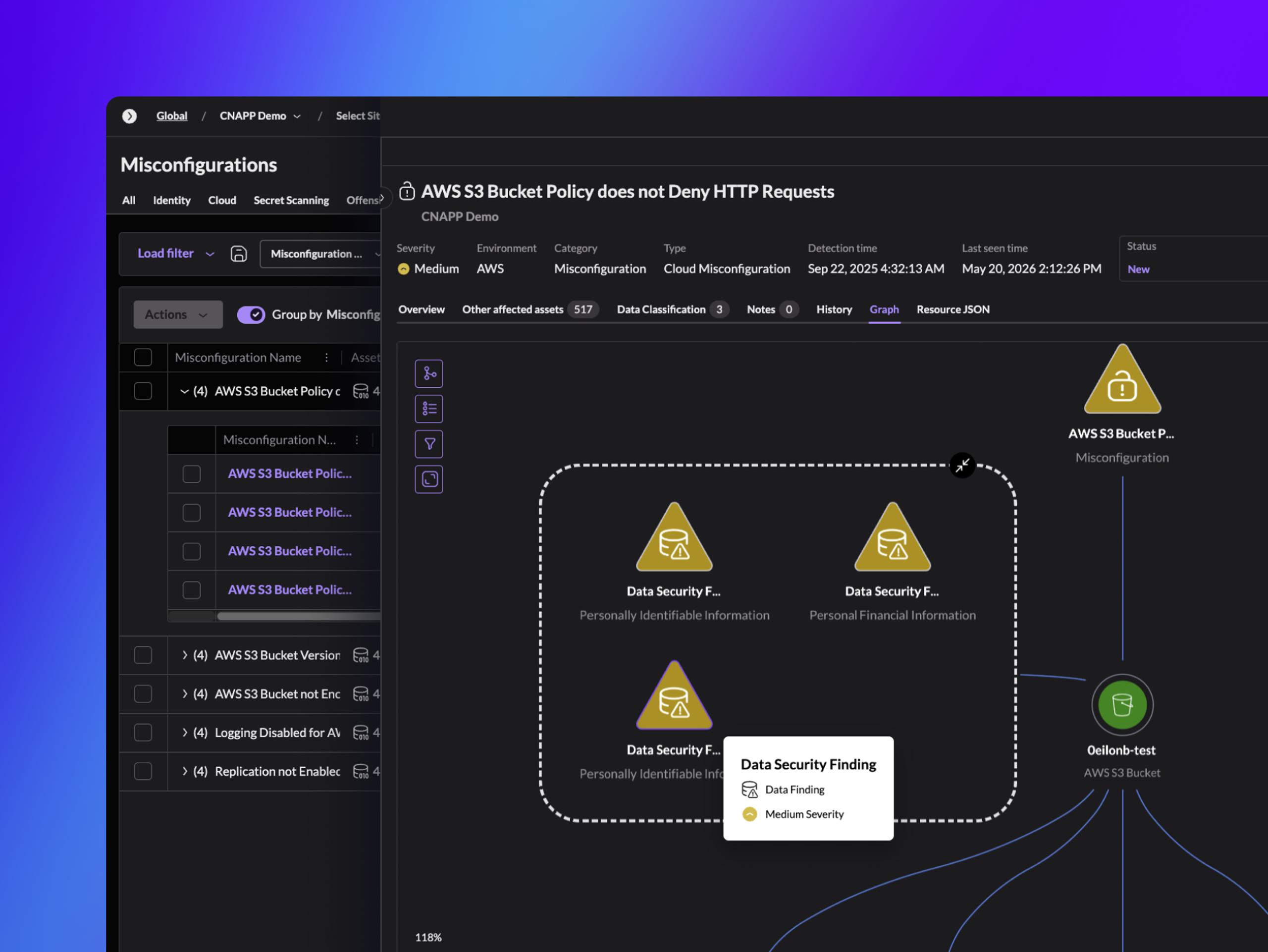The image size is (1268, 952).
Task: Click the 118% zoom level indicator
Action: point(428,938)
